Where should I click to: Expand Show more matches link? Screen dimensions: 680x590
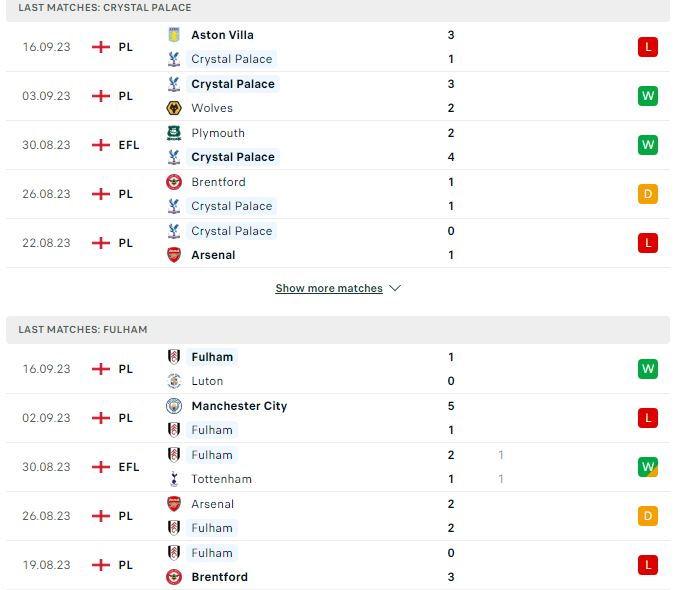click(x=329, y=288)
